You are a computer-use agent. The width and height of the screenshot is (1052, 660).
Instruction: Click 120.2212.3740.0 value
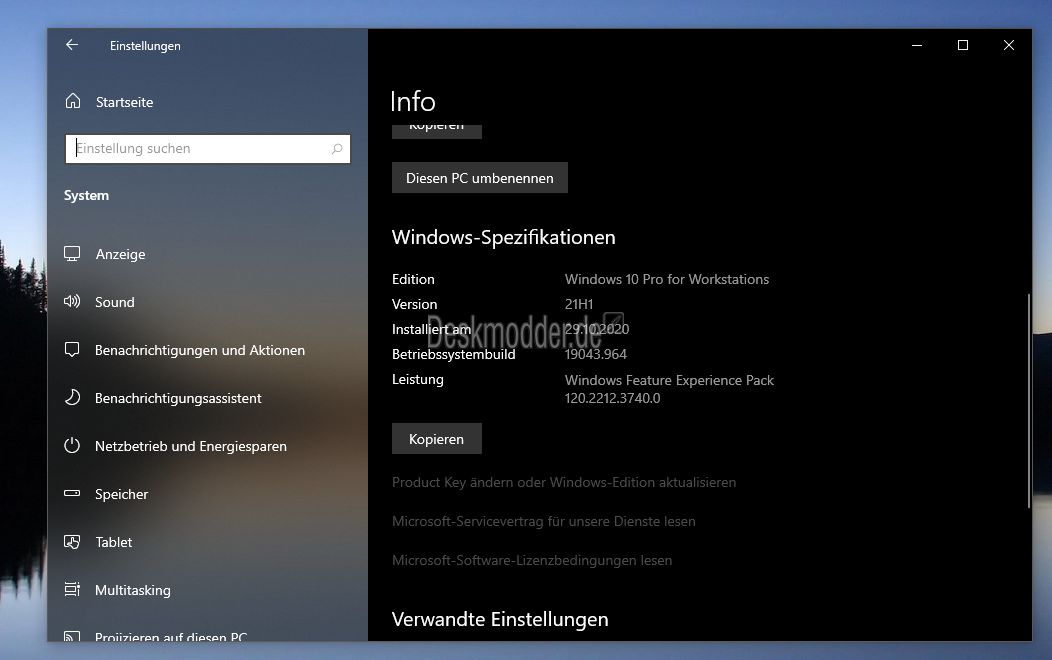click(613, 398)
